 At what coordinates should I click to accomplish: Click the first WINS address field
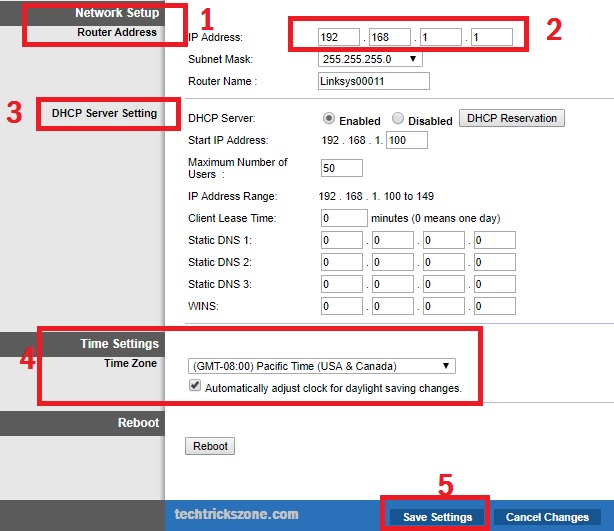[x=342, y=306]
